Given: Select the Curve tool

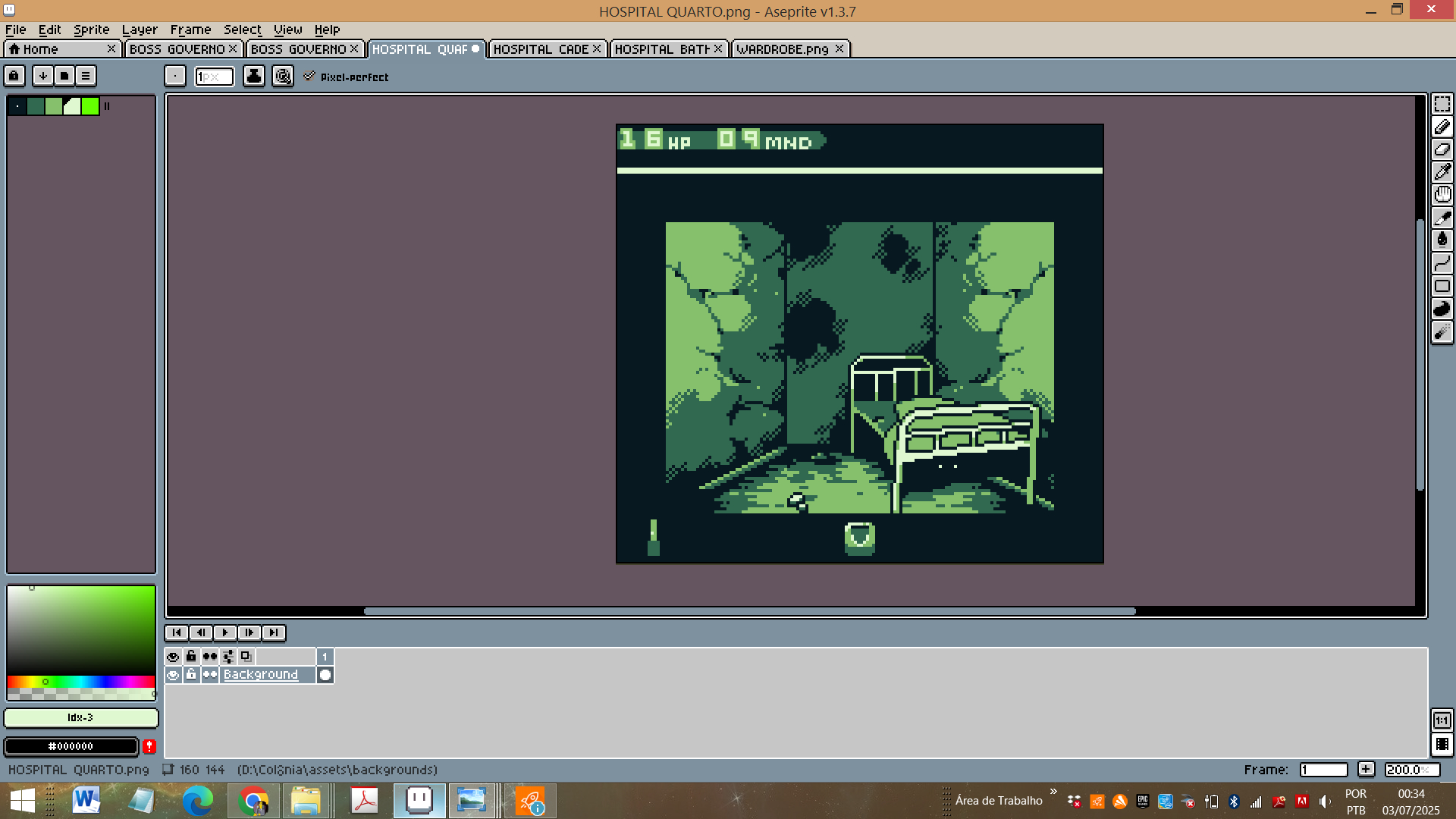Looking at the screenshot, I should [1442, 263].
